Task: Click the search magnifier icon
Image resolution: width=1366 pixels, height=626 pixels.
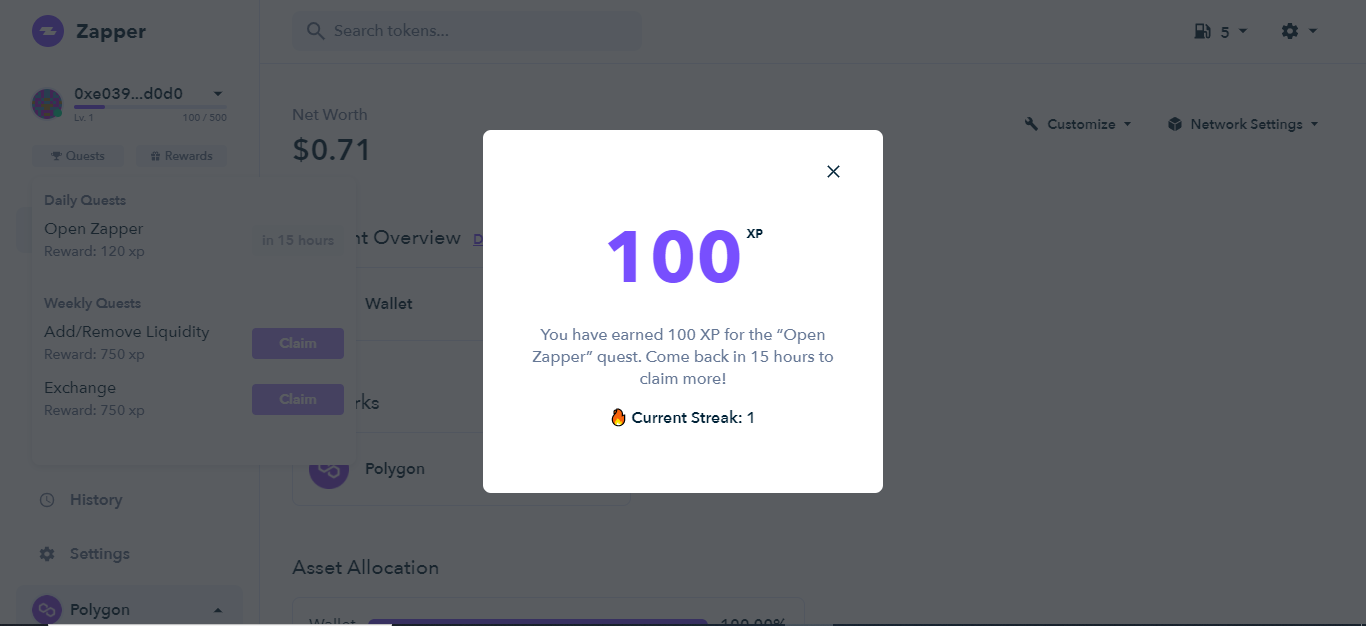Action: point(315,31)
